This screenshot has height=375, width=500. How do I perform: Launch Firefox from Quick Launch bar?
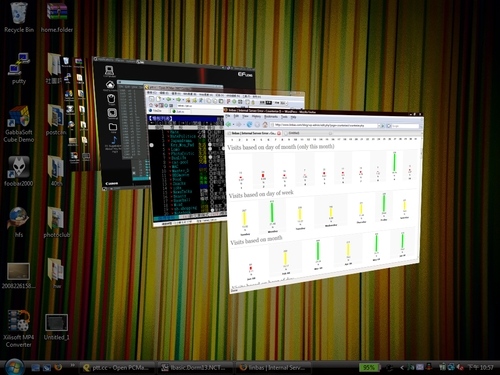[x=58, y=367]
